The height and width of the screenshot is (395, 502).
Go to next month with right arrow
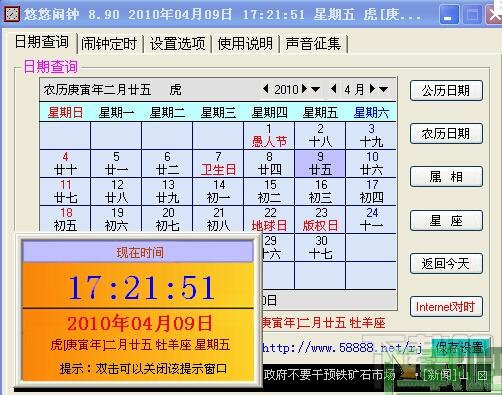(372, 89)
